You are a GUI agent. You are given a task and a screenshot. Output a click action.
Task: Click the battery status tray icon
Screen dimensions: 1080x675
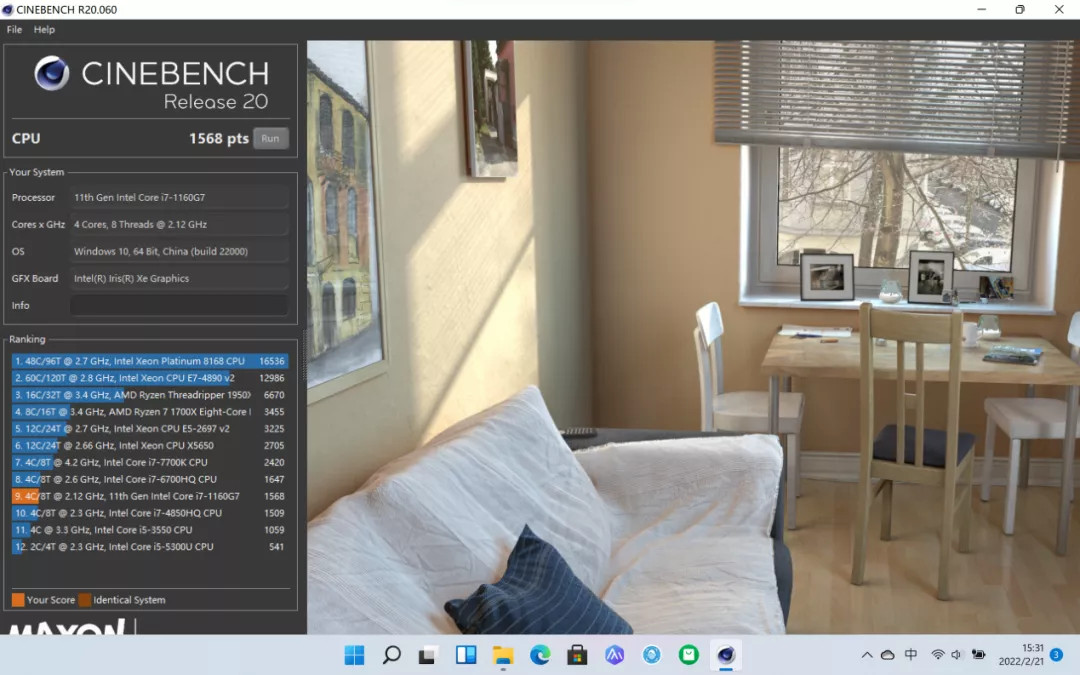(x=978, y=655)
